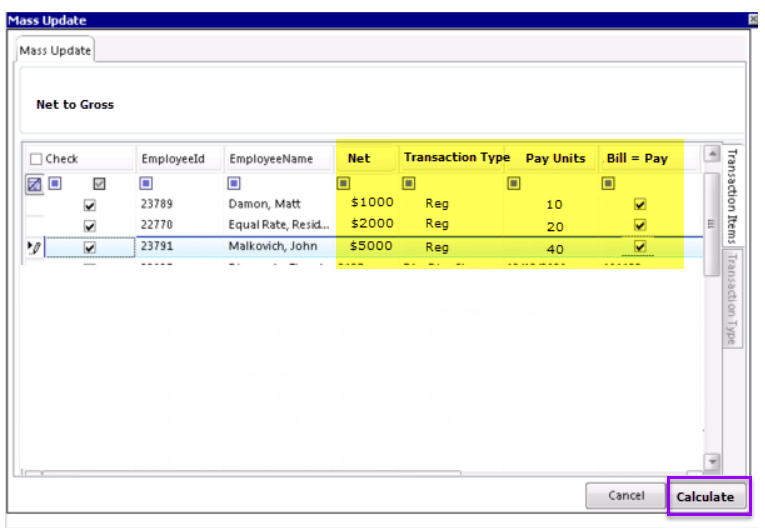Click the Calculate button
This screenshot has height=531, width=765.
pyautogui.click(x=708, y=497)
